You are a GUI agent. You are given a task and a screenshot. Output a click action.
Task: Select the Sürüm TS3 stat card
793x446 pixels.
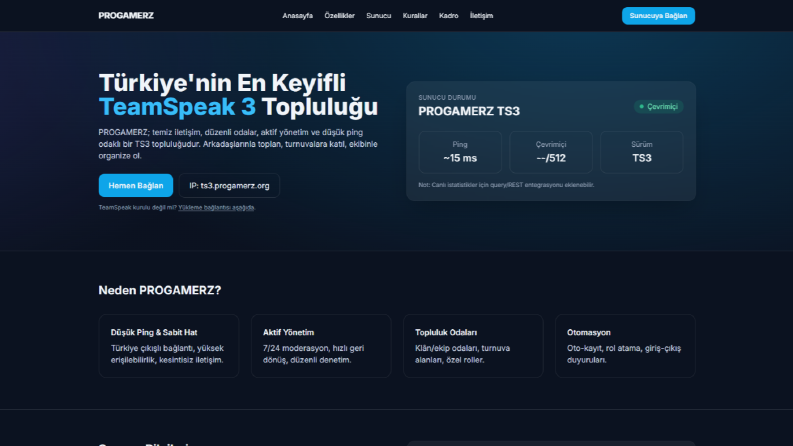point(641,152)
